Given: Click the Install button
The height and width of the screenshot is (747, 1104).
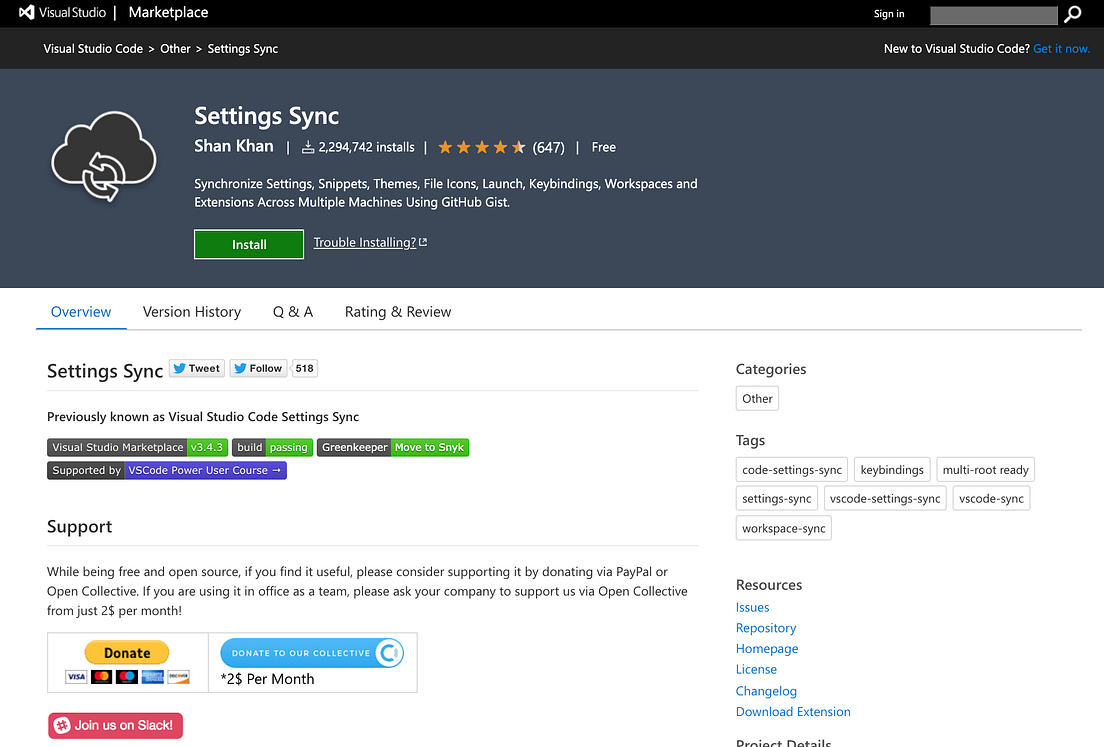Looking at the screenshot, I should [x=249, y=244].
